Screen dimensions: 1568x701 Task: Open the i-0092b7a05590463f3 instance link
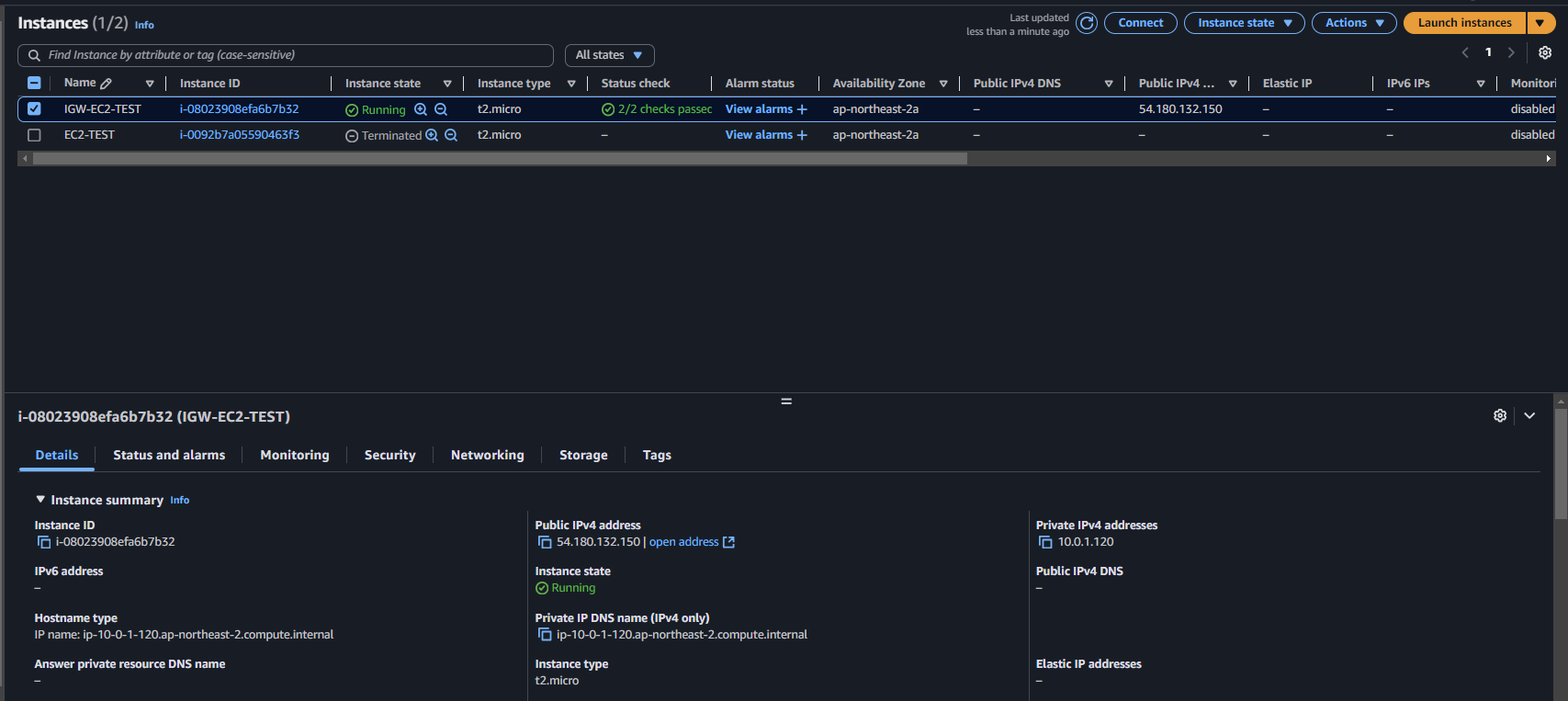coord(240,135)
